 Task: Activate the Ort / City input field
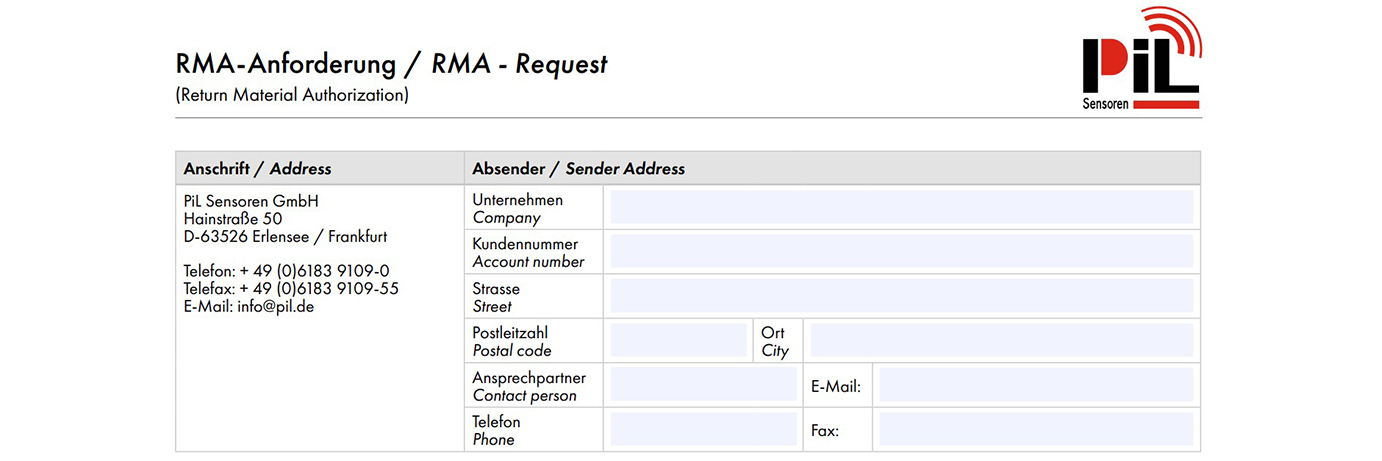click(1001, 341)
